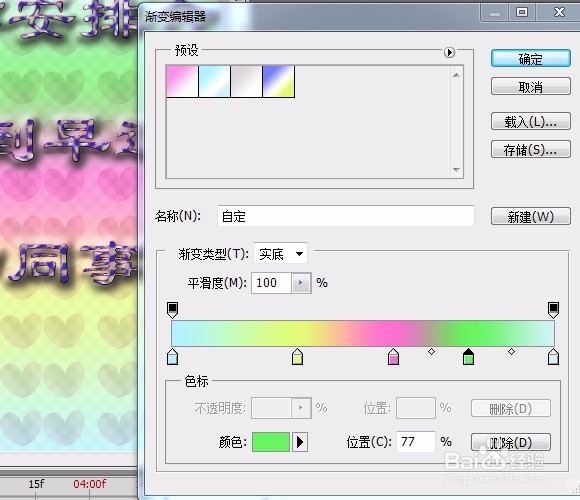Select the pink-to-white gradient preset
The image size is (580, 500).
(182, 81)
